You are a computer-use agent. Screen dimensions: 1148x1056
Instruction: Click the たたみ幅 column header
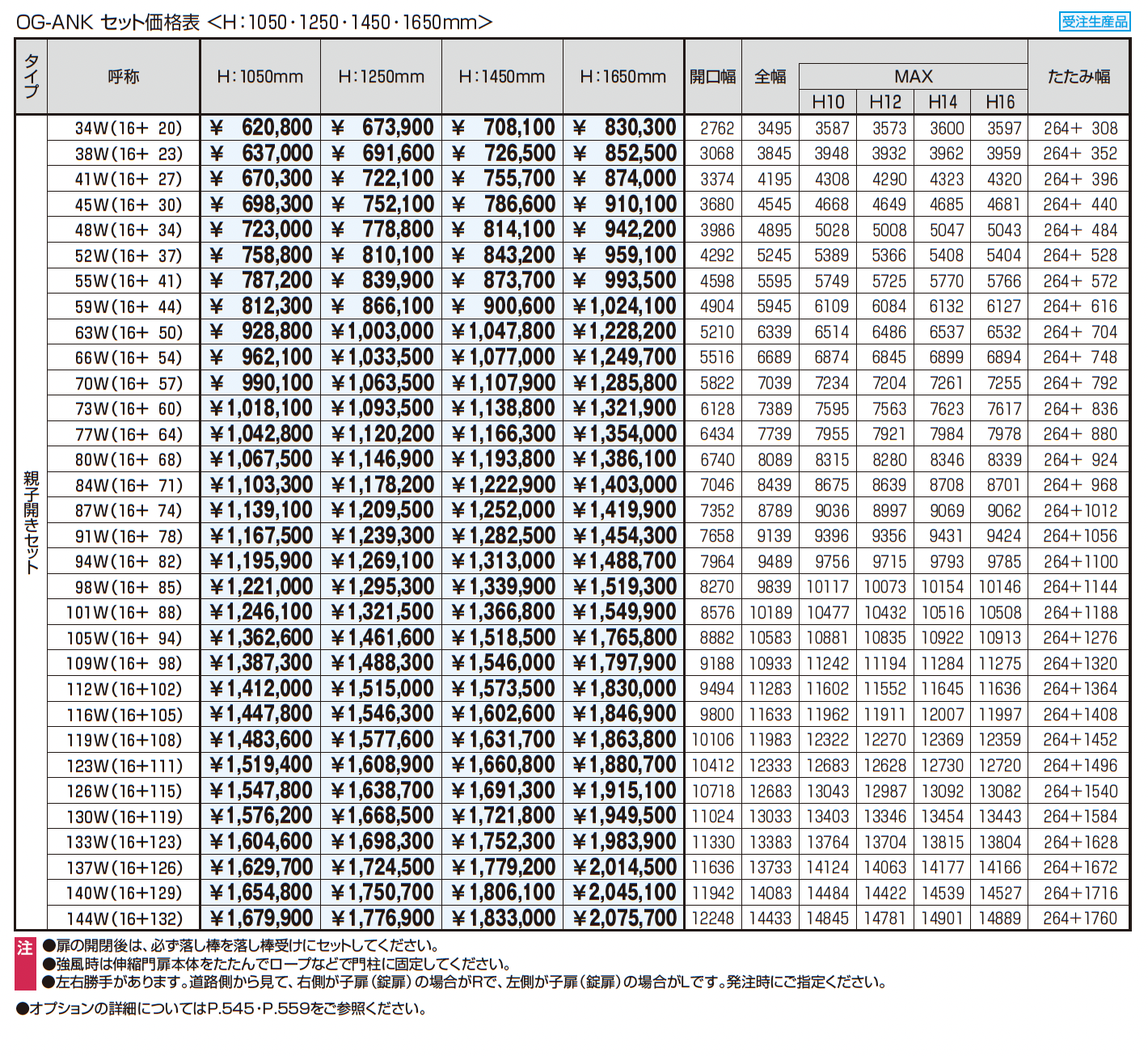[x=1079, y=77]
